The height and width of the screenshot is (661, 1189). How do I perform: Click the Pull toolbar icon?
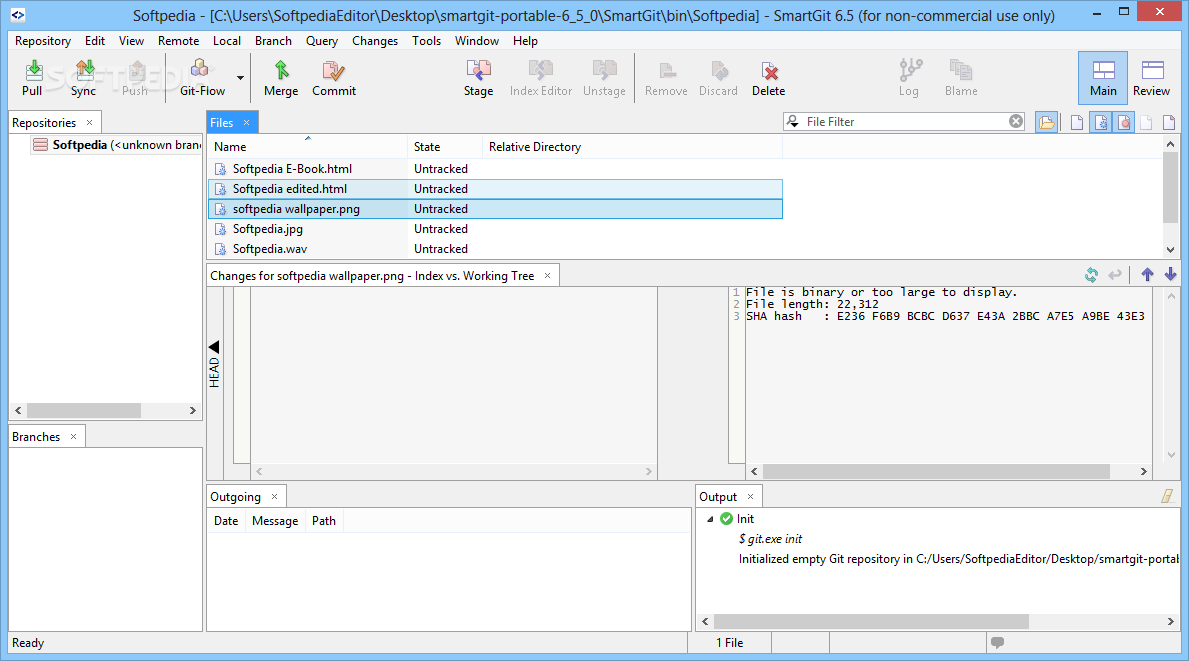(x=32, y=78)
